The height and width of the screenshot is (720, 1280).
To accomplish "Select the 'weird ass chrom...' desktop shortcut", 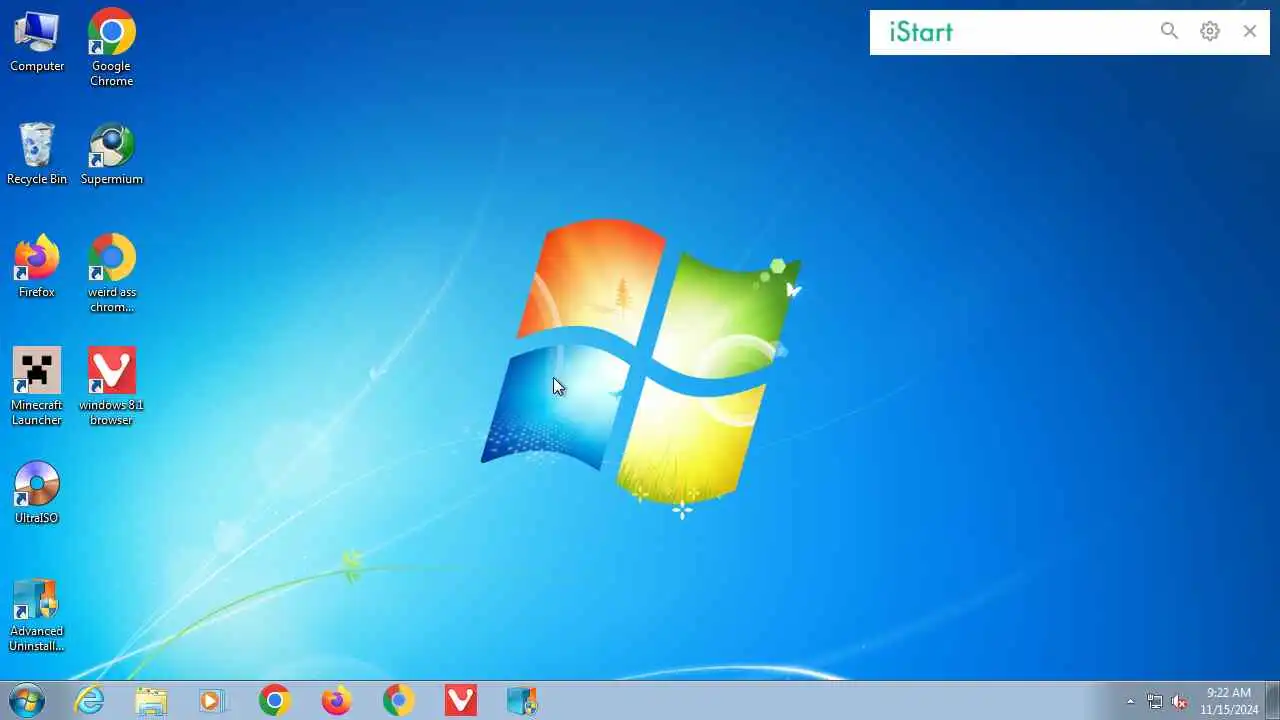I will pyautogui.click(x=111, y=274).
